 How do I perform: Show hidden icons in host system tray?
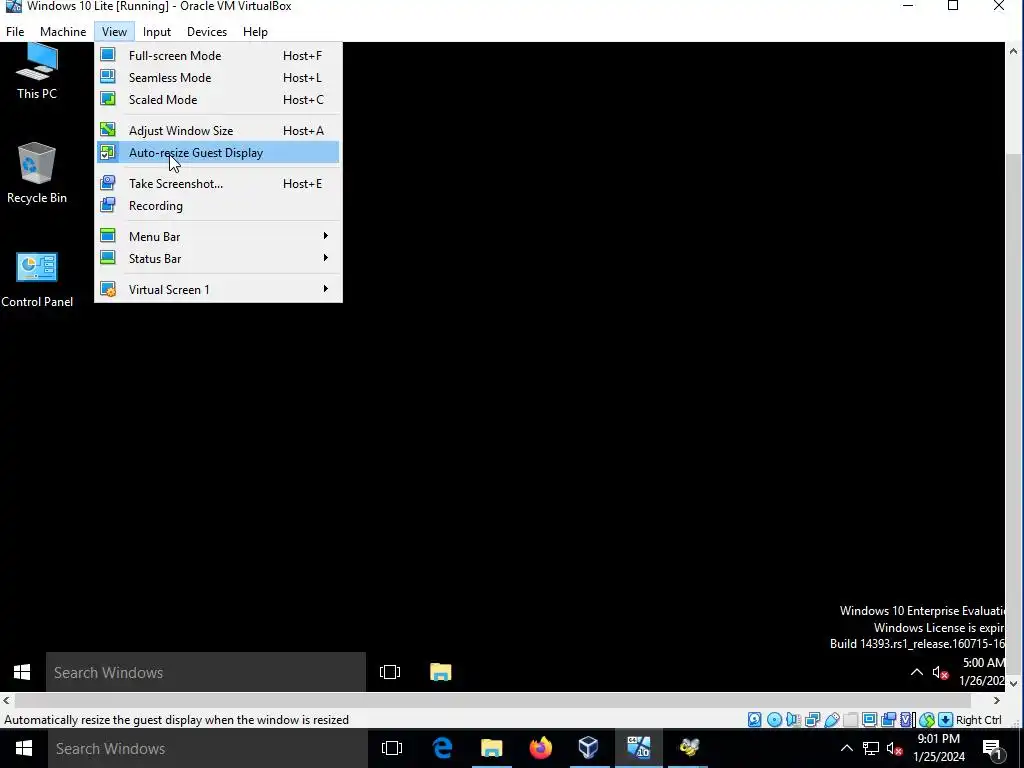846,748
